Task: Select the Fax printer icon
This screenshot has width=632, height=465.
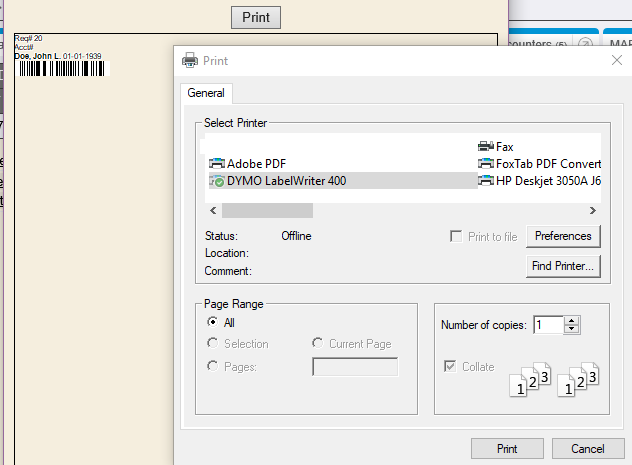Action: tap(486, 146)
